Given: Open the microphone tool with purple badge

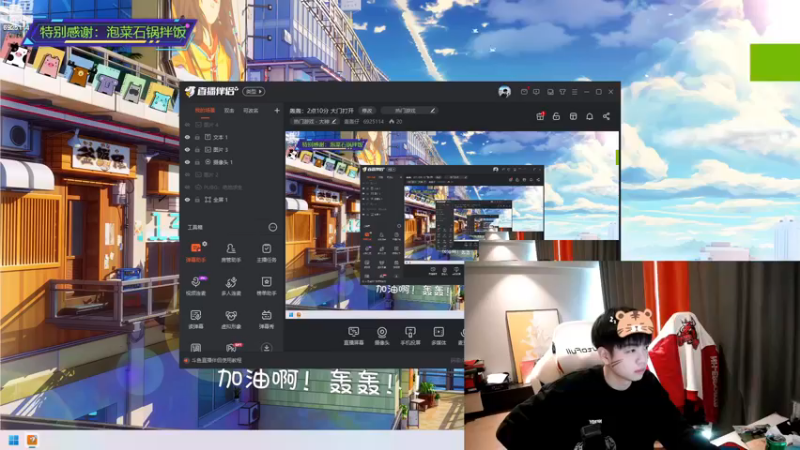Looking at the screenshot, I should tap(195, 286).
